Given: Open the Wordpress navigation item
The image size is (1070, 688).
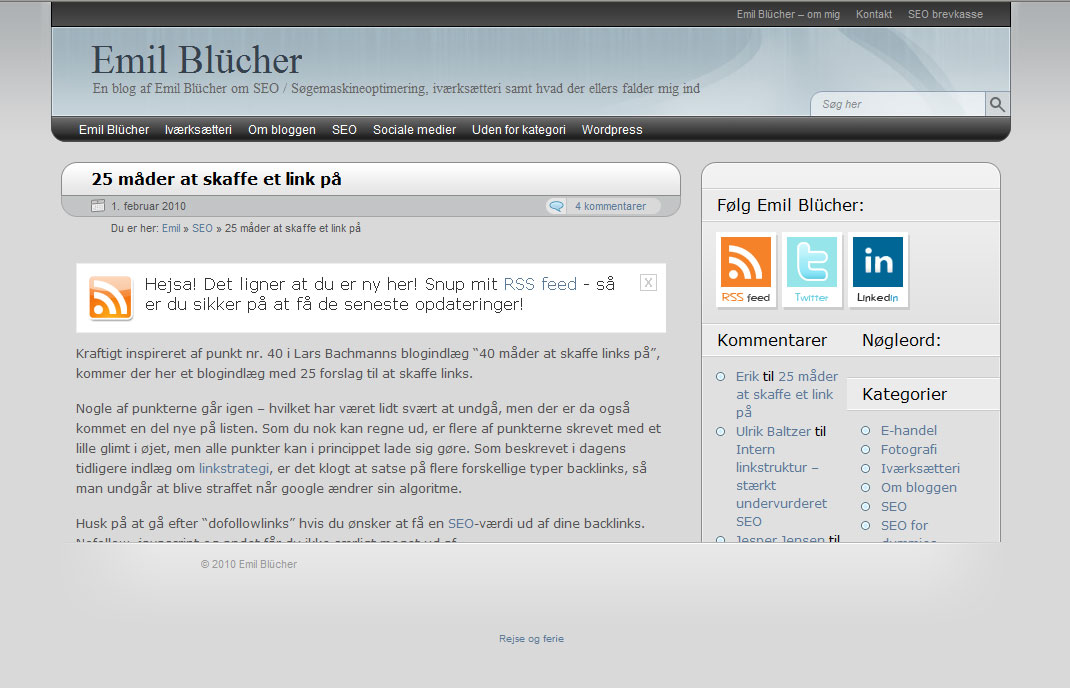Looking at the screenshot, I should [x=612, y=130].
